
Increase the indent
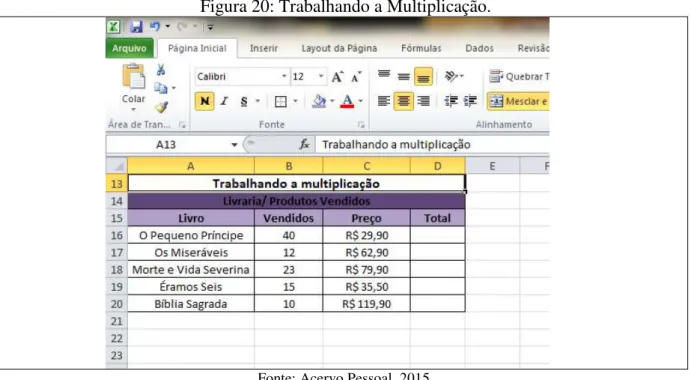click(x=470, y=101)
